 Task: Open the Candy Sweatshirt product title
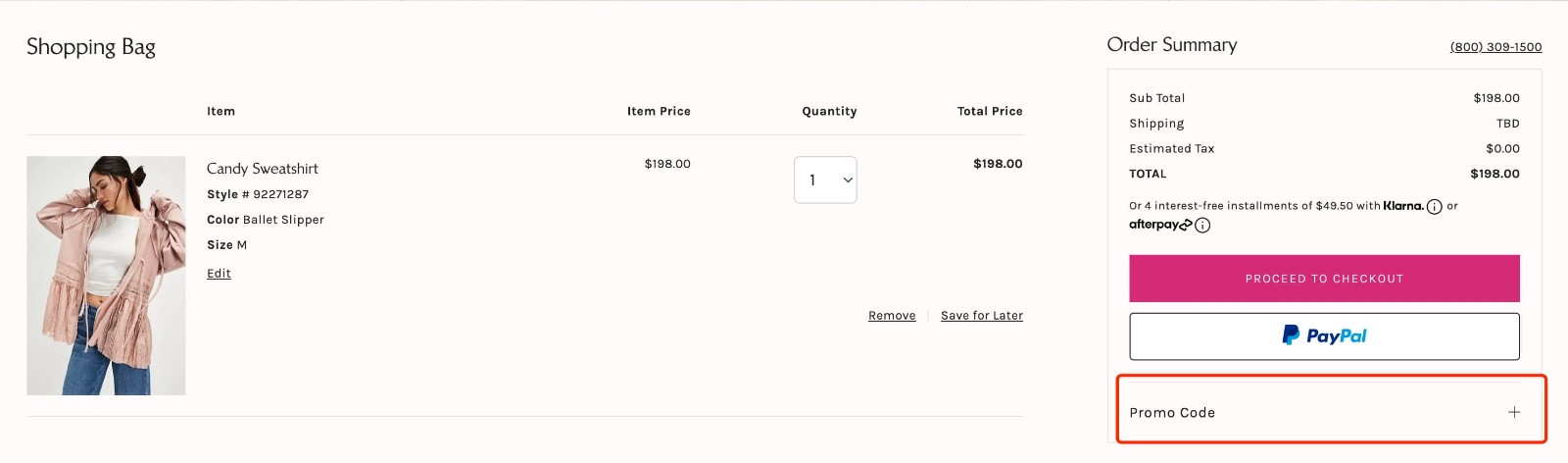coord(263,169)
